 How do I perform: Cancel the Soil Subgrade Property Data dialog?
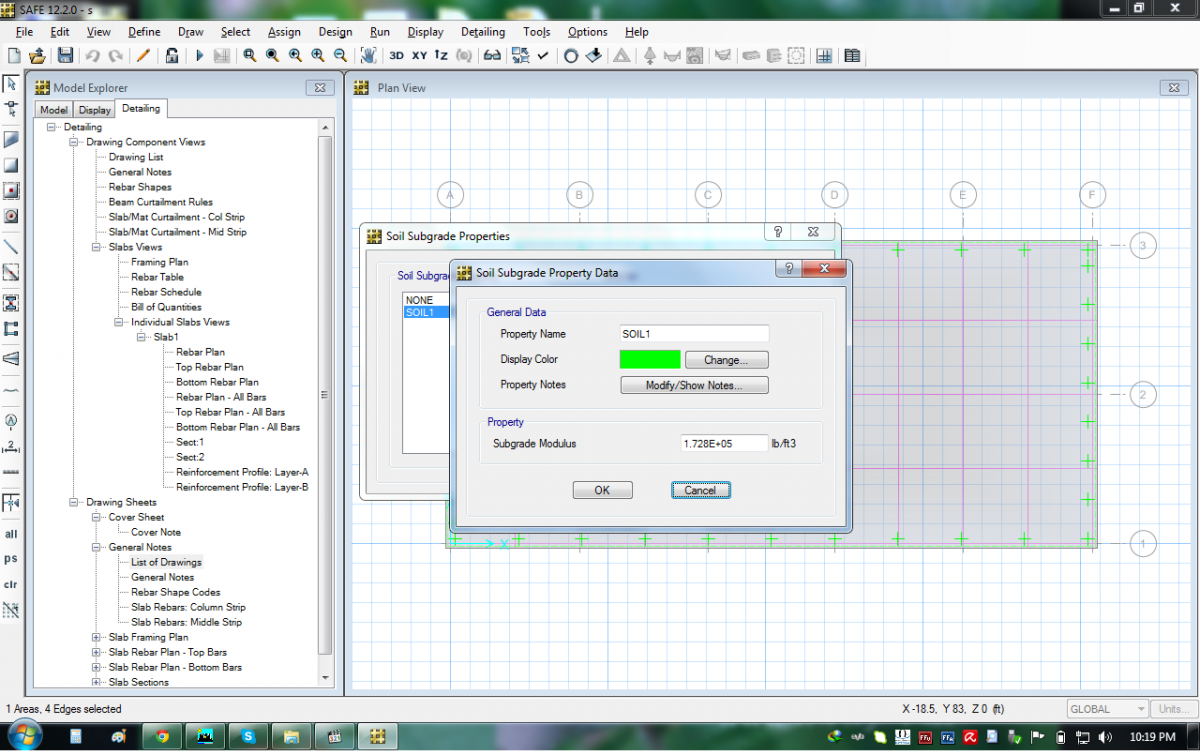pos(700,490)
